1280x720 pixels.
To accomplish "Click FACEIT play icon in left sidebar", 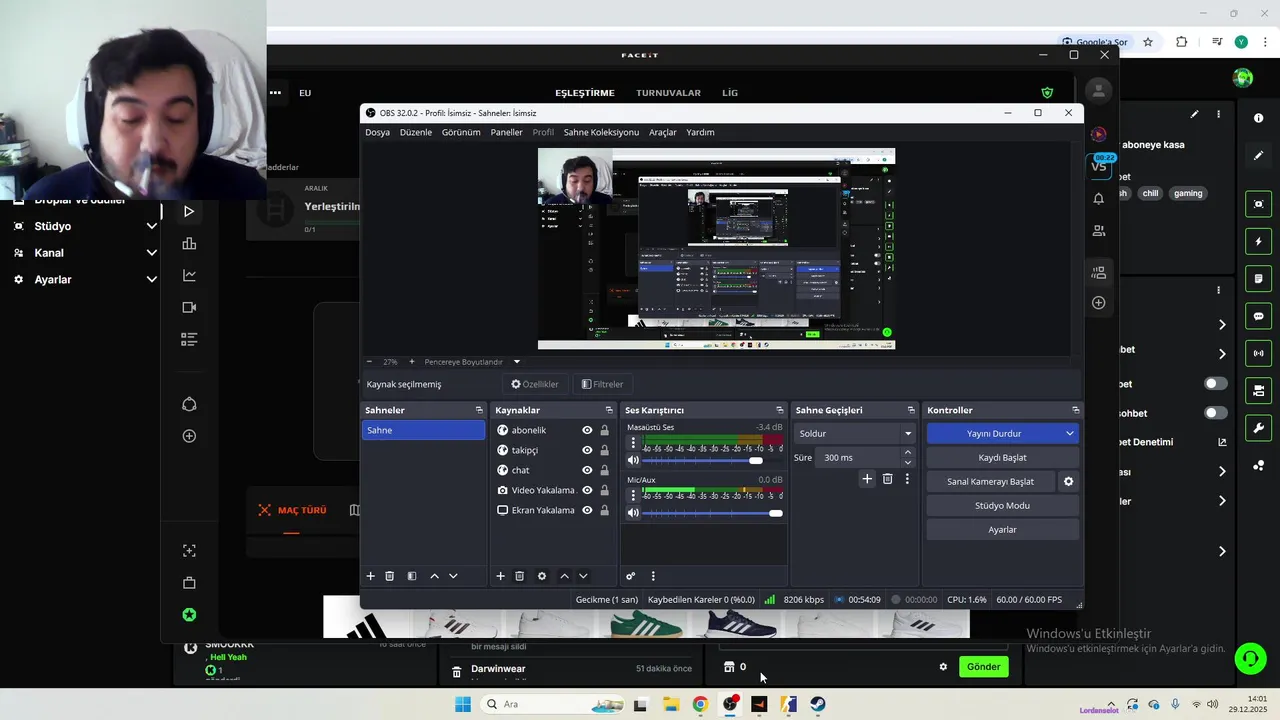I will 189,211.
